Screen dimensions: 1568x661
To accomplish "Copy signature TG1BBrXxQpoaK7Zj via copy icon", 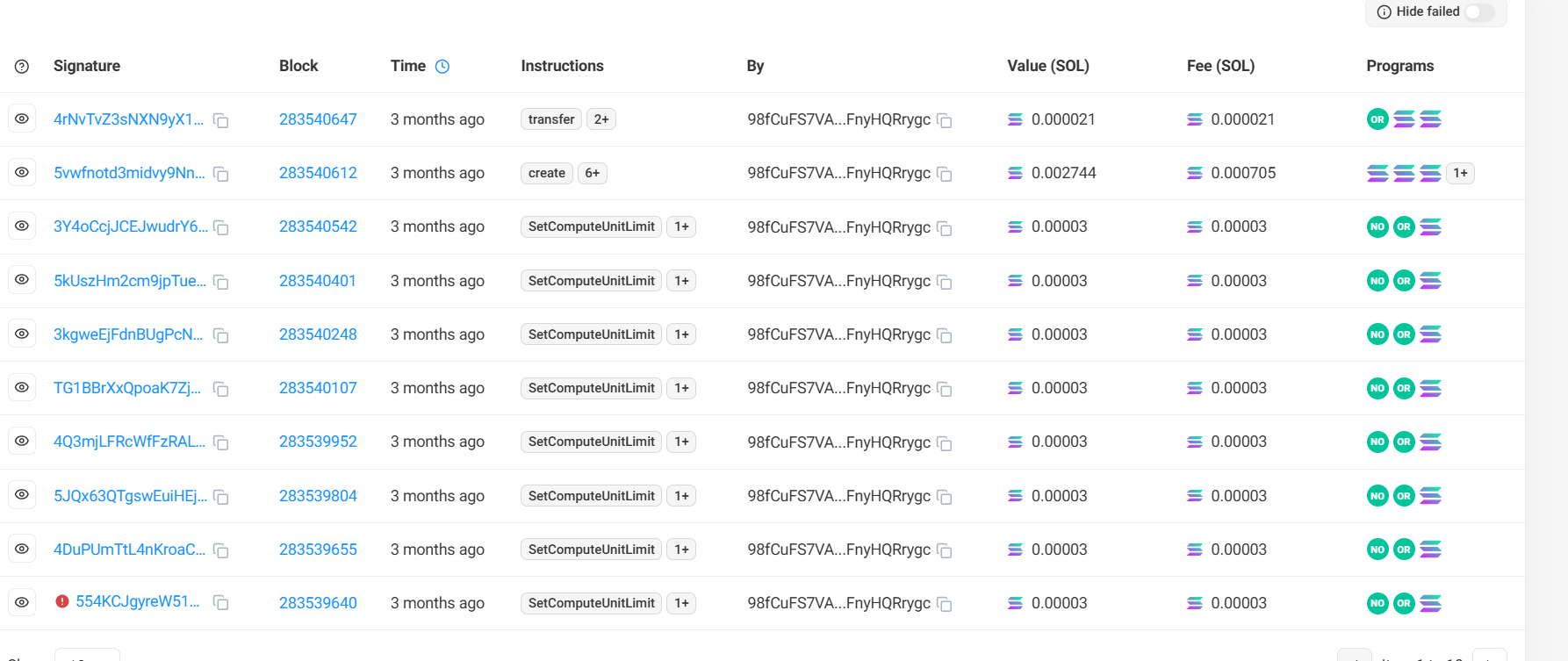I will (x=221, y=389).
